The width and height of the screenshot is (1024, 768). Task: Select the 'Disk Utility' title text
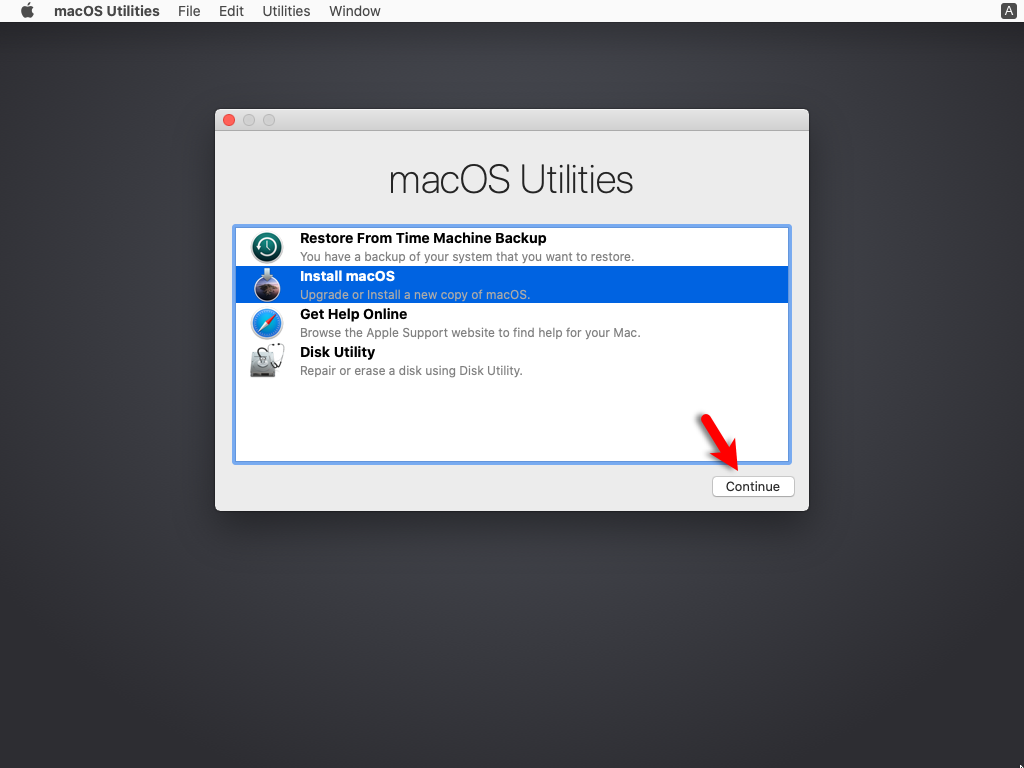coord(338,352)
